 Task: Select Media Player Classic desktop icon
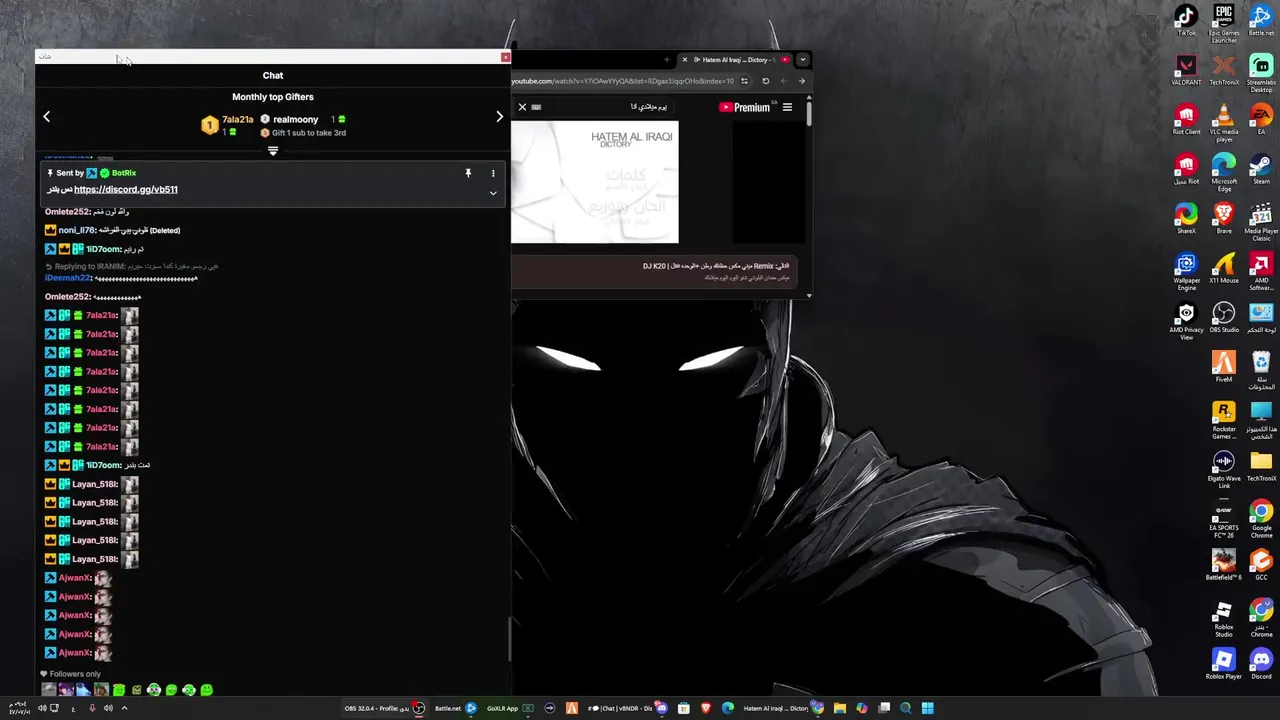pos(1261,221)
